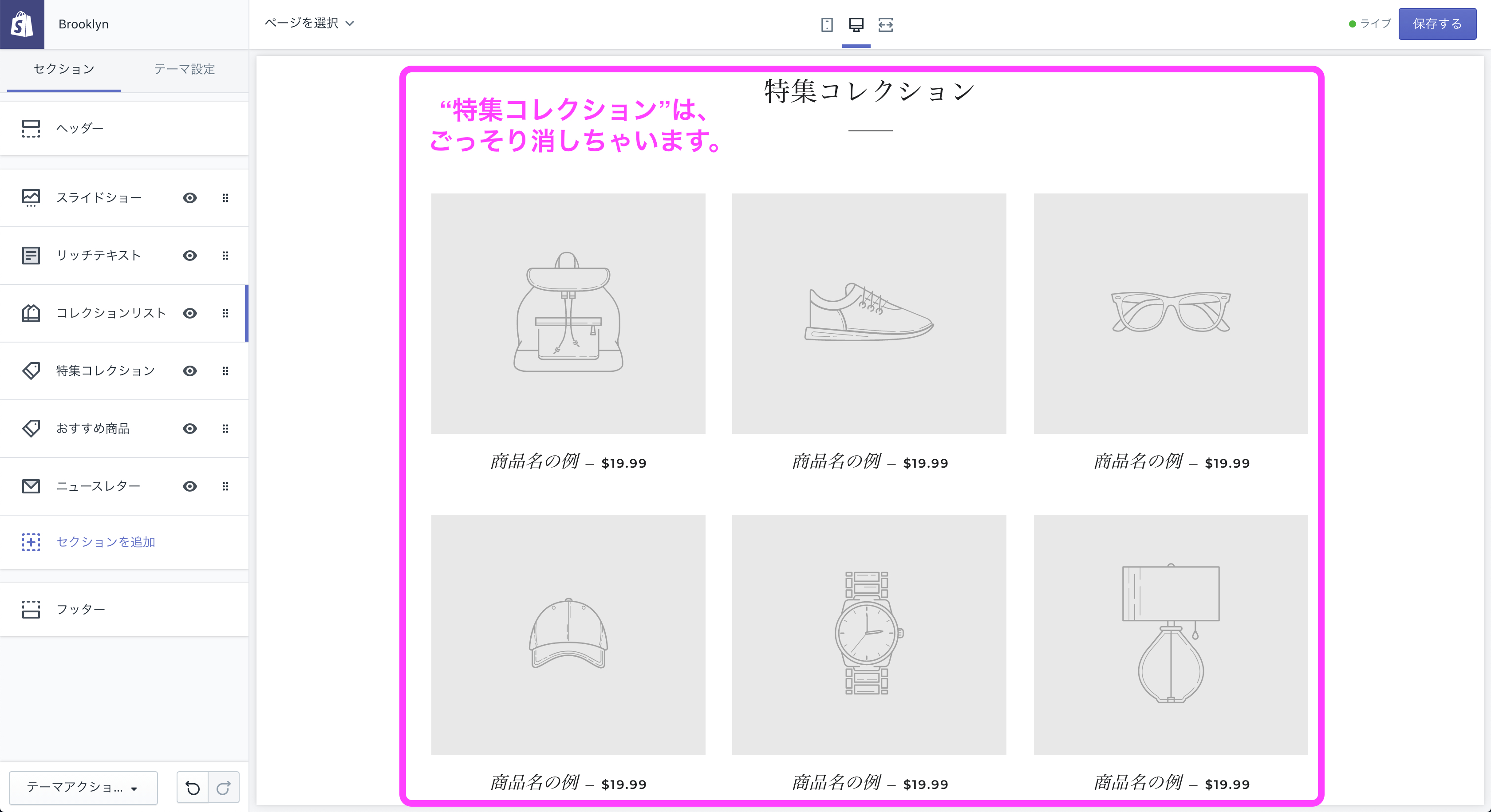1491x812 pixels.
Task: Toggle visibility of the おすすめ商品 section
Action: 189,429
